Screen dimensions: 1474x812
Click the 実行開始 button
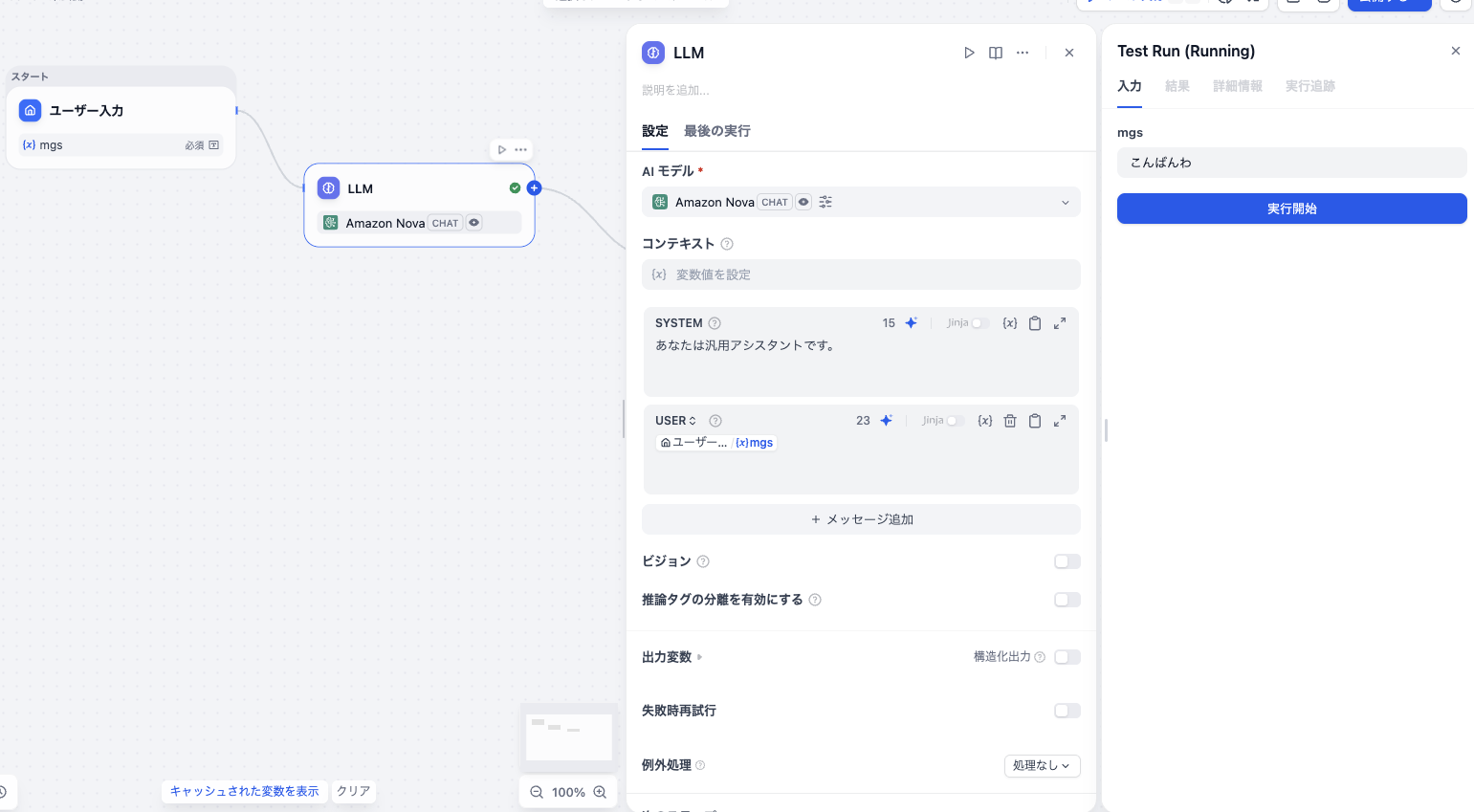(x=1292, y=208)
